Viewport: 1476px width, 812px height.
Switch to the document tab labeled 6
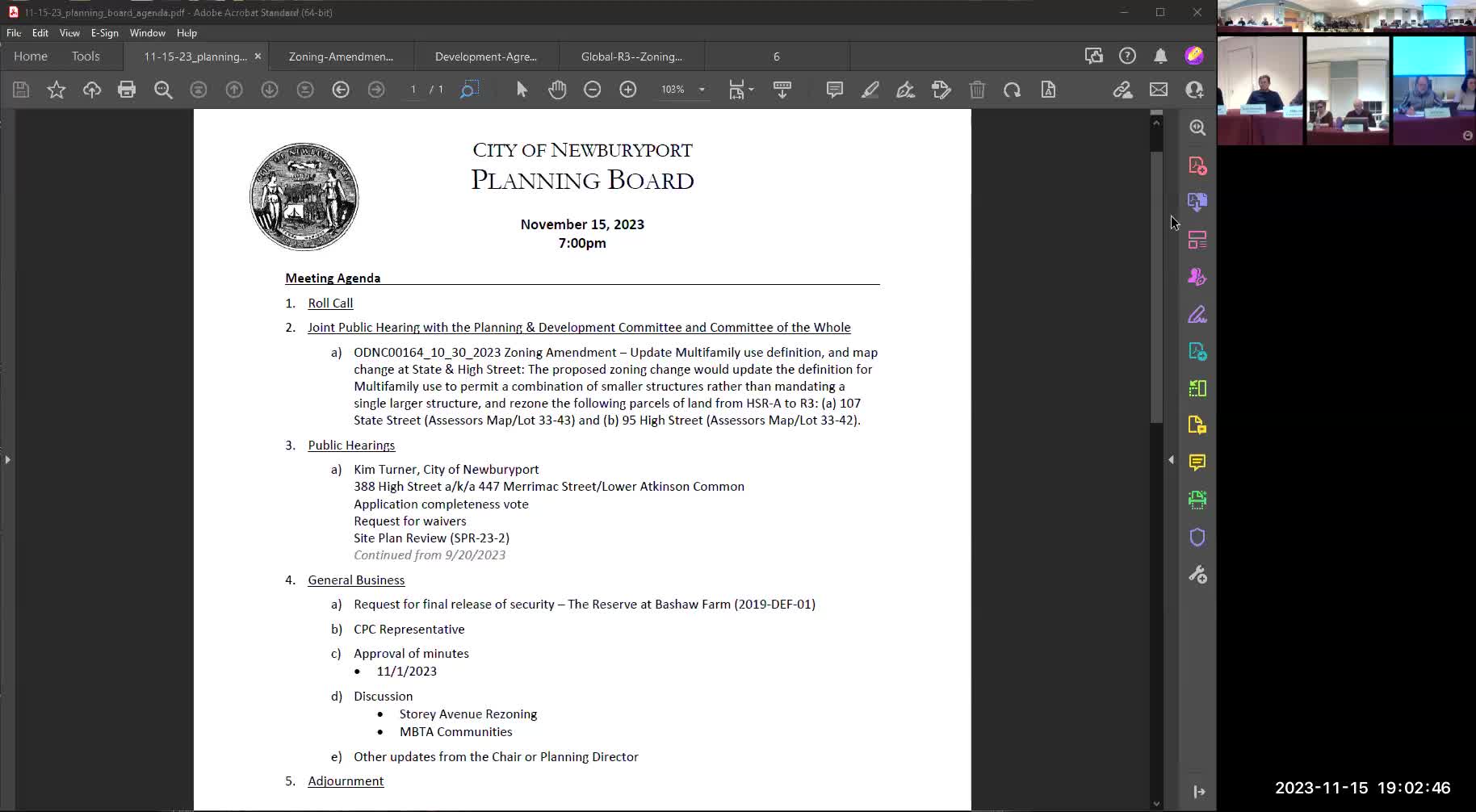click(x=777, y=57)
